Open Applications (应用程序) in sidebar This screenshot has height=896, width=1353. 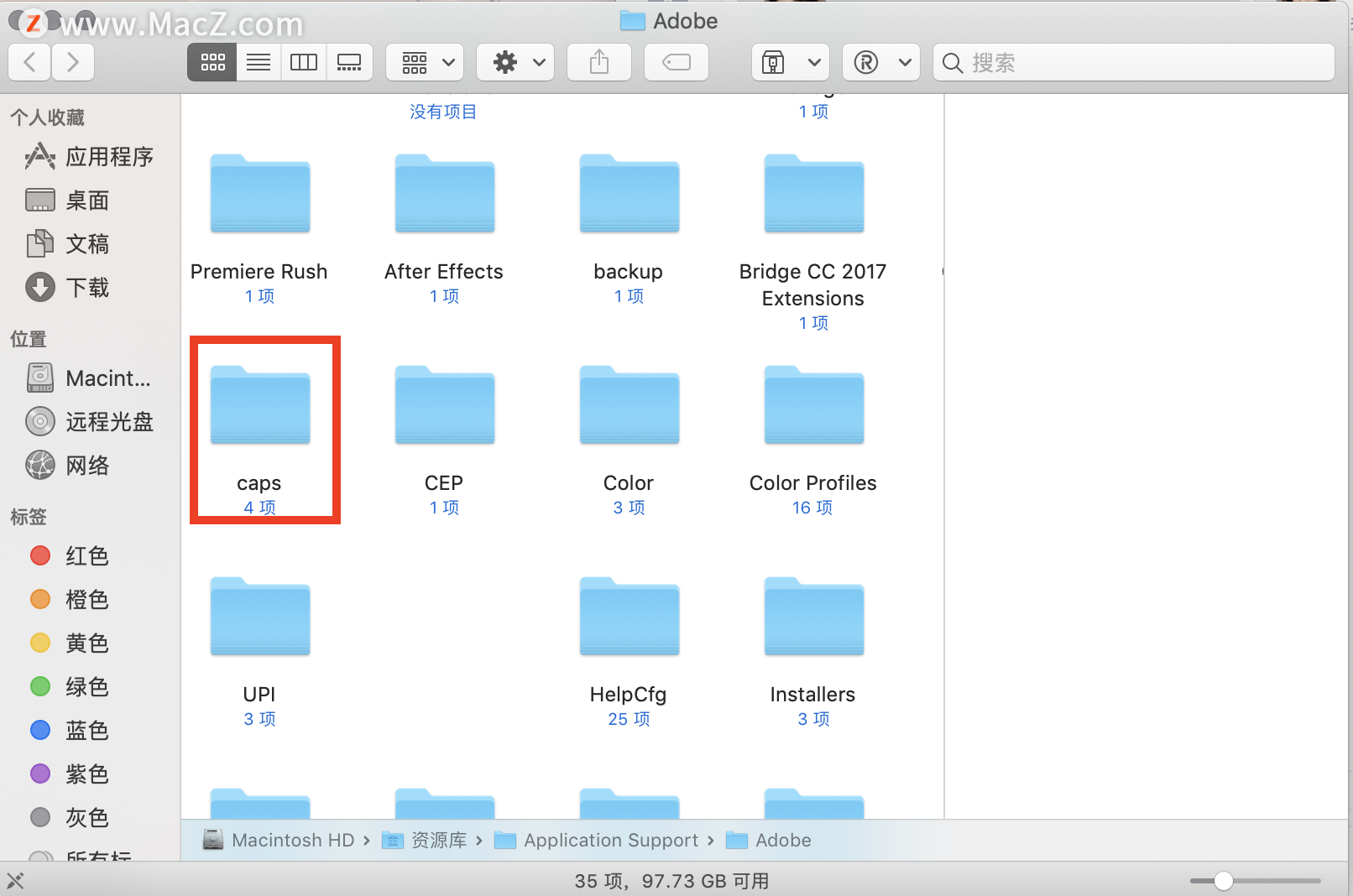[x=90, y=157]
